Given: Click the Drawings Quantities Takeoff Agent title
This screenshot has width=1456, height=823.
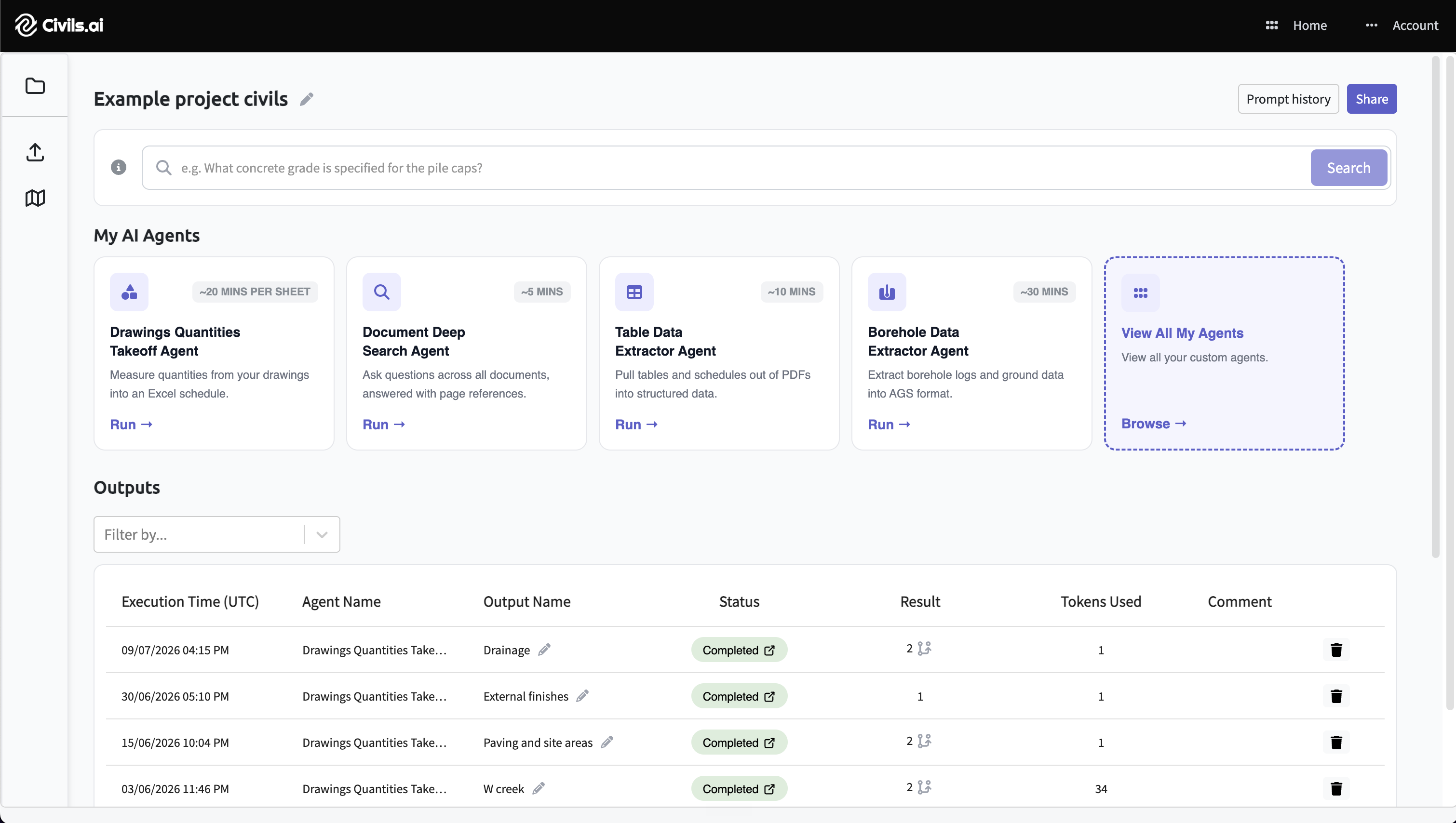Looking at the screenshot, I should (x=175, y=342).
